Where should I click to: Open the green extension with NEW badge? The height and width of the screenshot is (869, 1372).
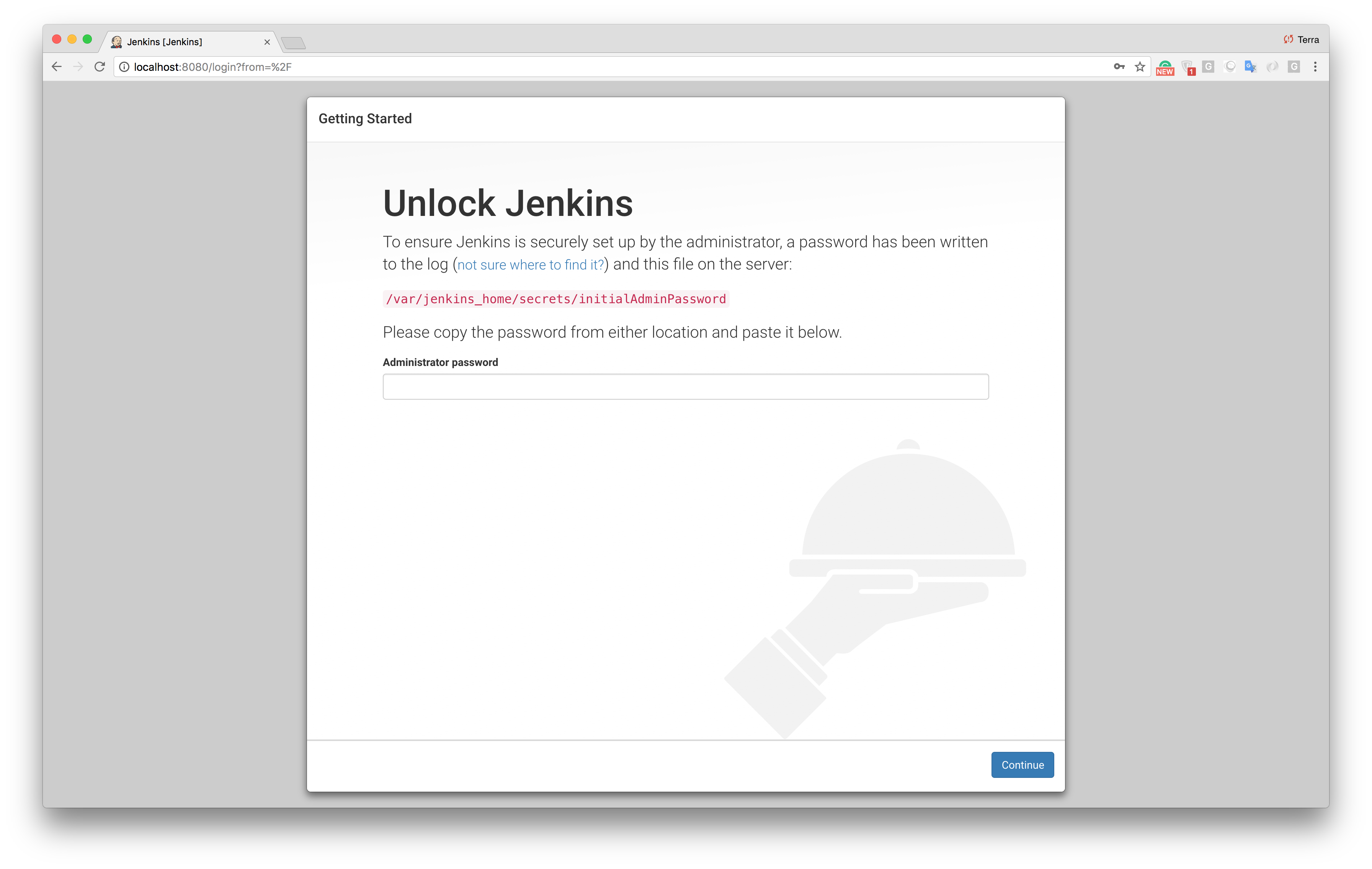coord(1165,67)
